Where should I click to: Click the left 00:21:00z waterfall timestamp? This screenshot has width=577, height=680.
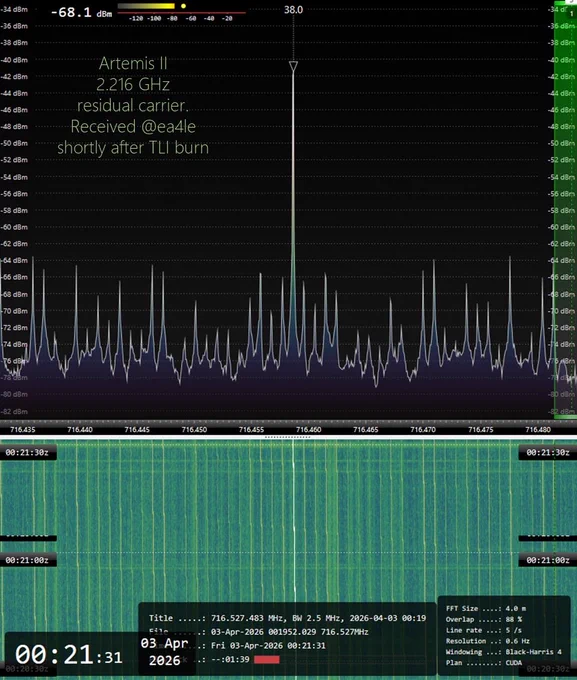click(27, 560)
